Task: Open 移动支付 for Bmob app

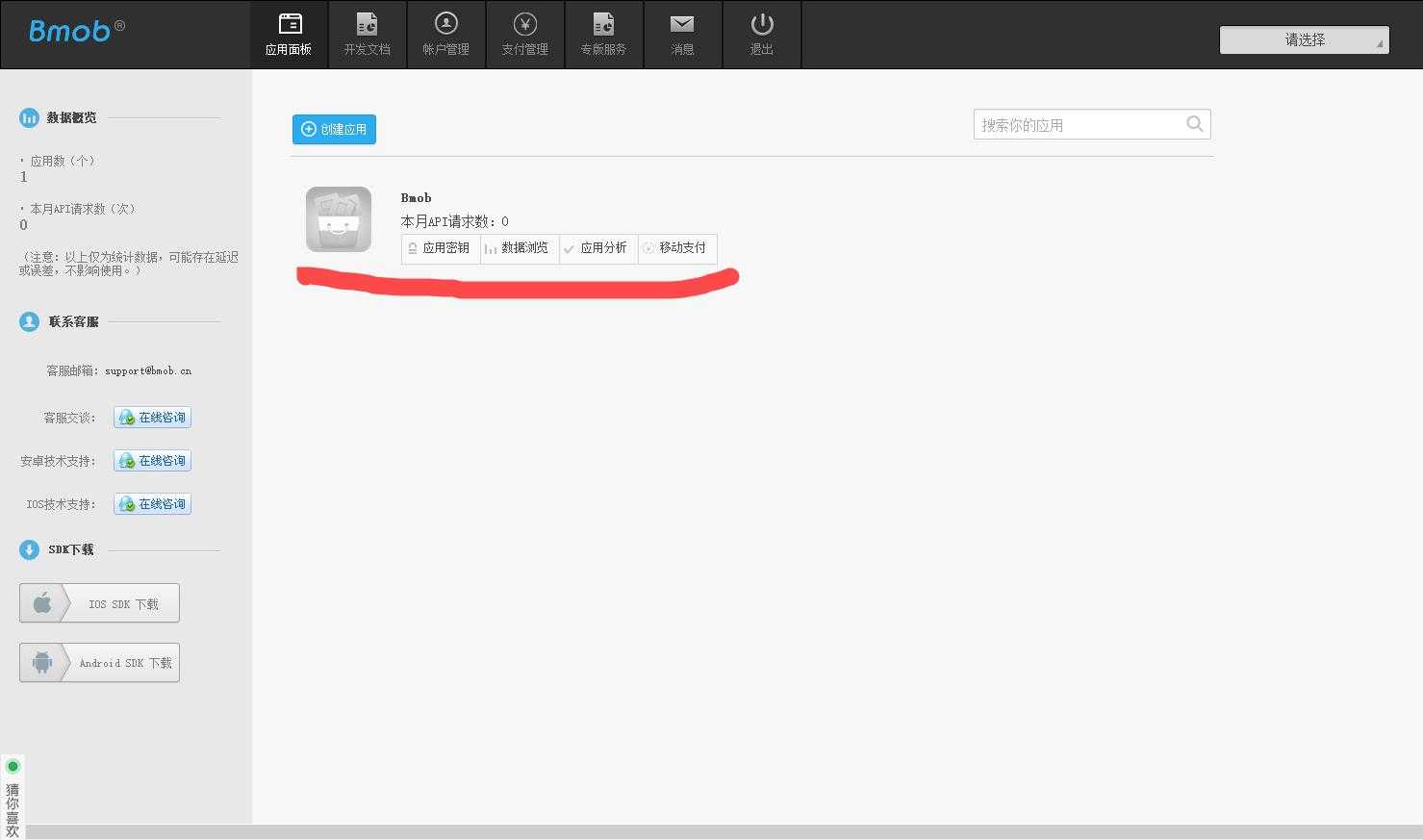Action: coord(676,248)
